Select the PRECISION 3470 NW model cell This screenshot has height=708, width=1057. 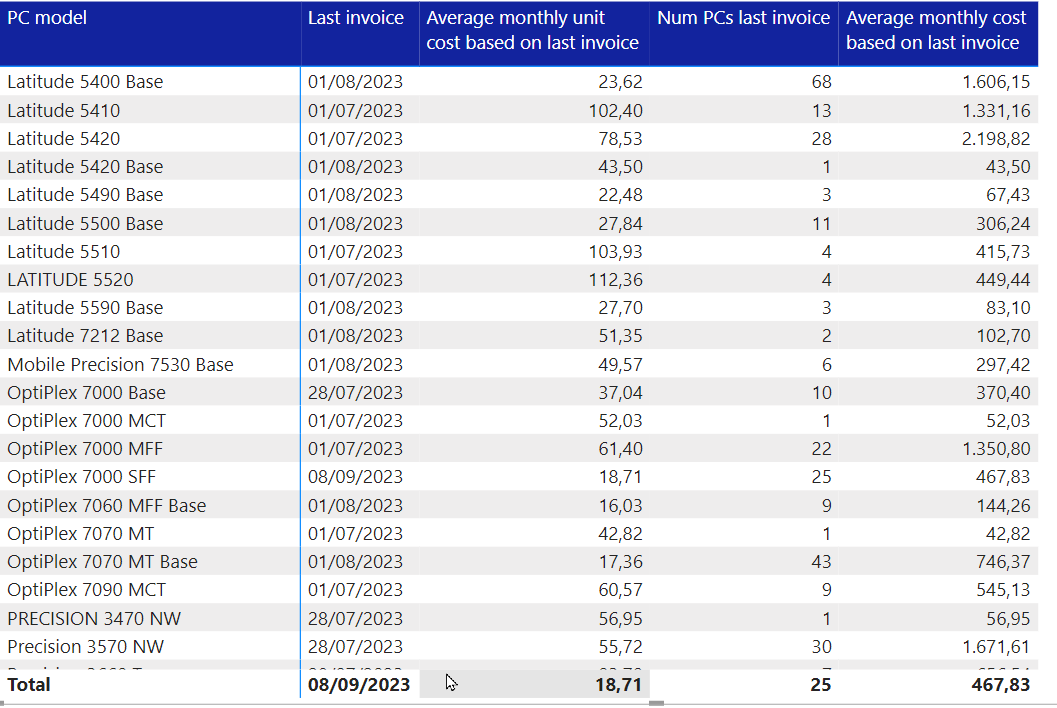coord(94,618)
